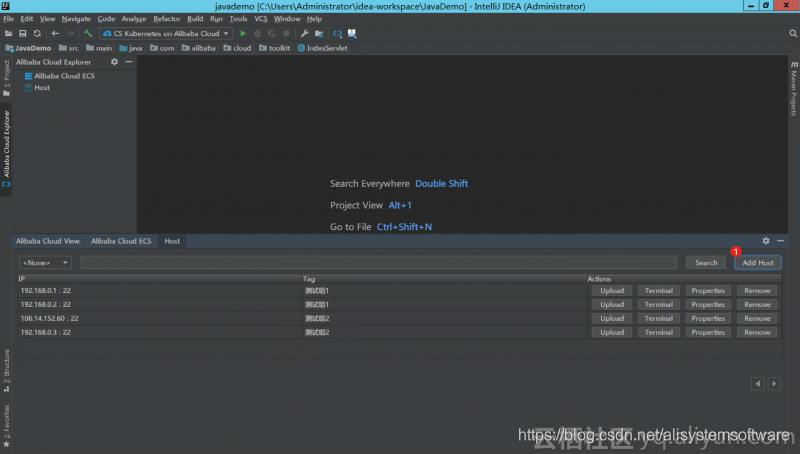Open the Build menu

(x=195, y=19)
